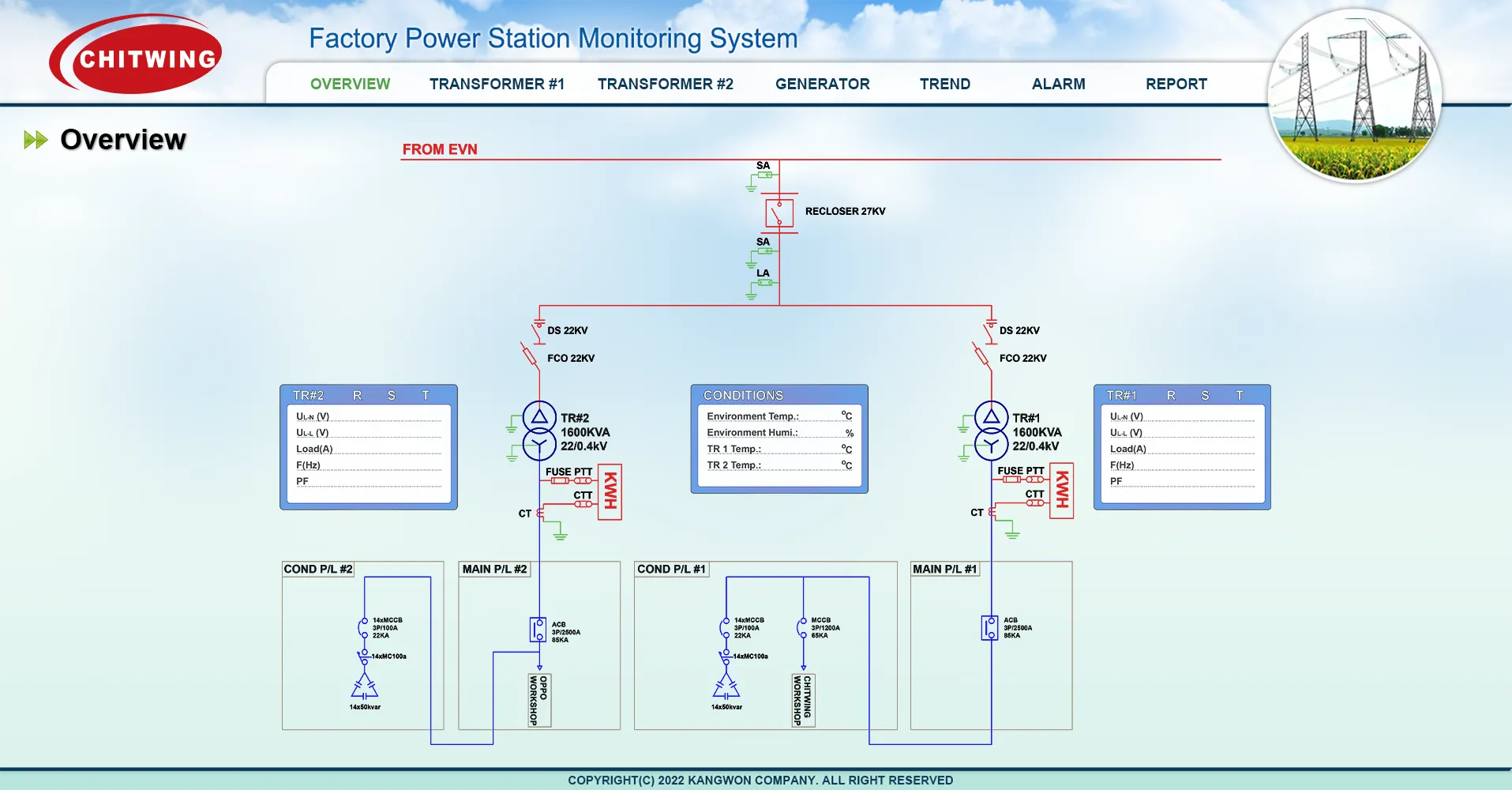Go to the GENERATOR page
1512x790 pixels.
(x=822, y=84)
